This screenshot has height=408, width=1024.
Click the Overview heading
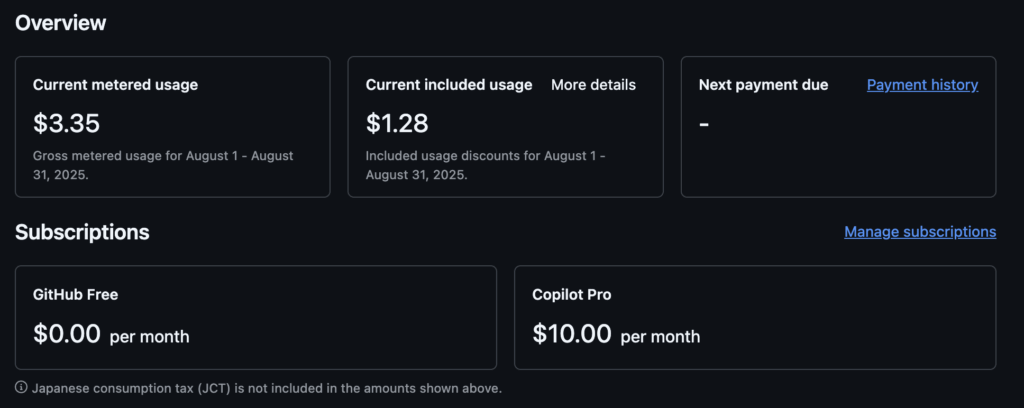(x=60, y=23)
